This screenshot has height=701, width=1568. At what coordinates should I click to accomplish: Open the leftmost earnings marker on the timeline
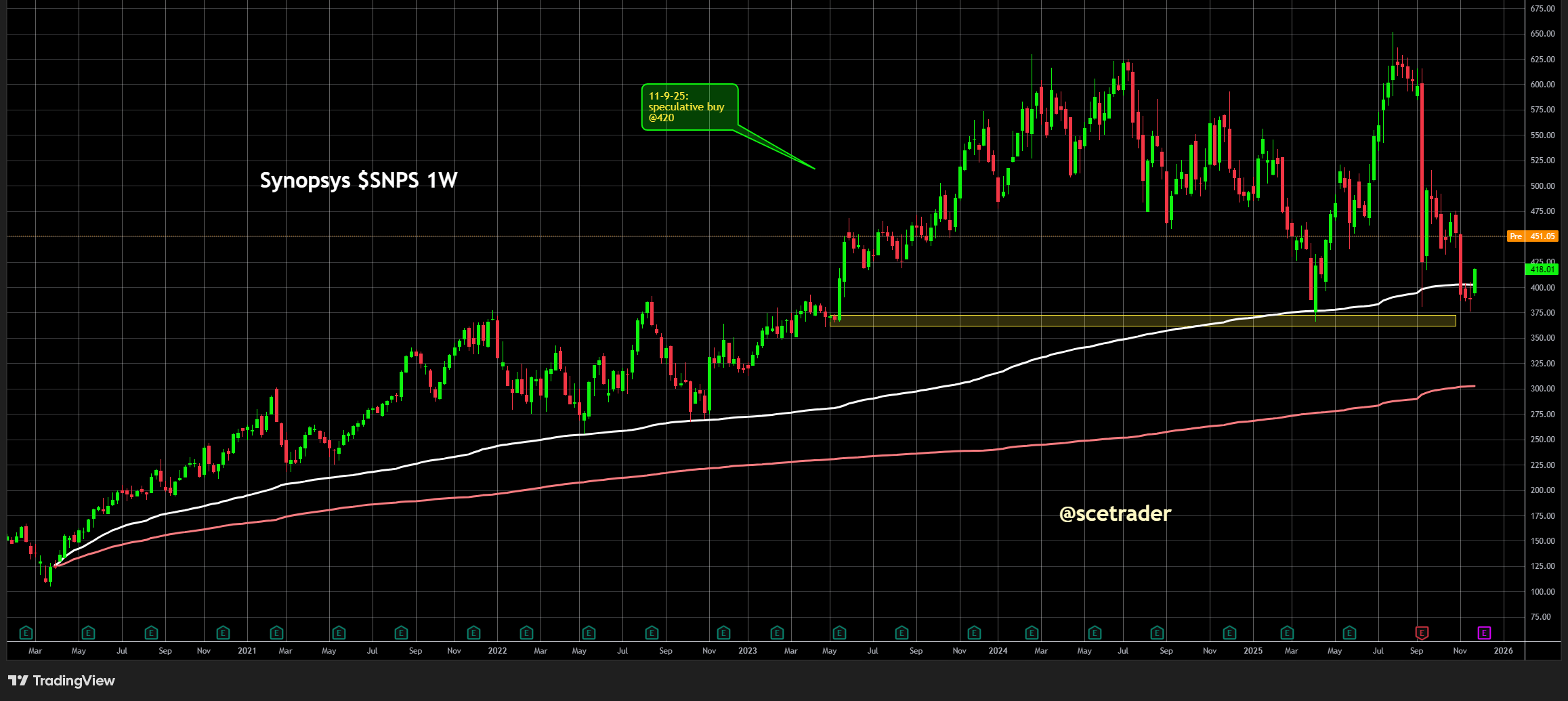coord(26,633)
